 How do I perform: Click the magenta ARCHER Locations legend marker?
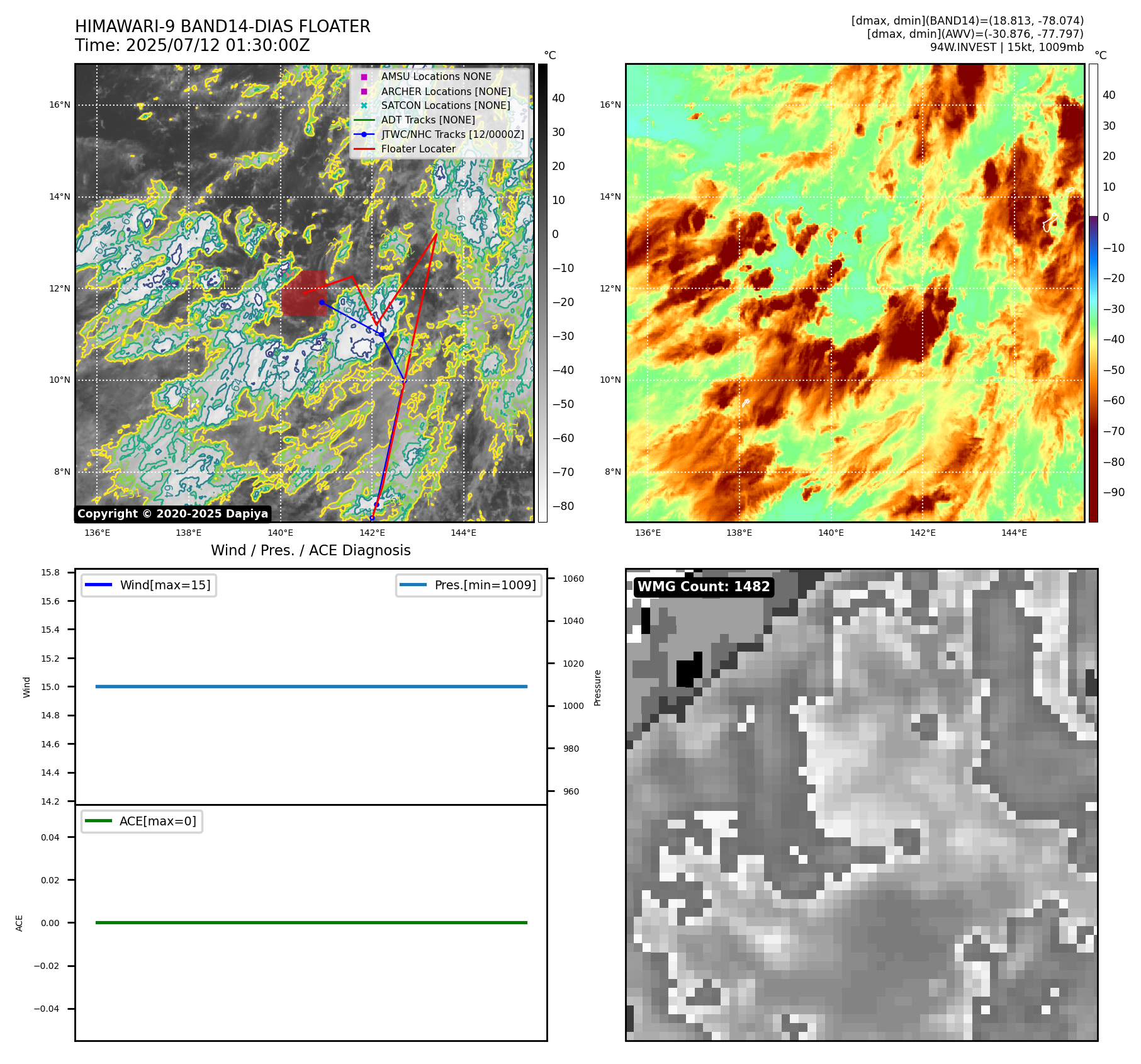(364, 91)
